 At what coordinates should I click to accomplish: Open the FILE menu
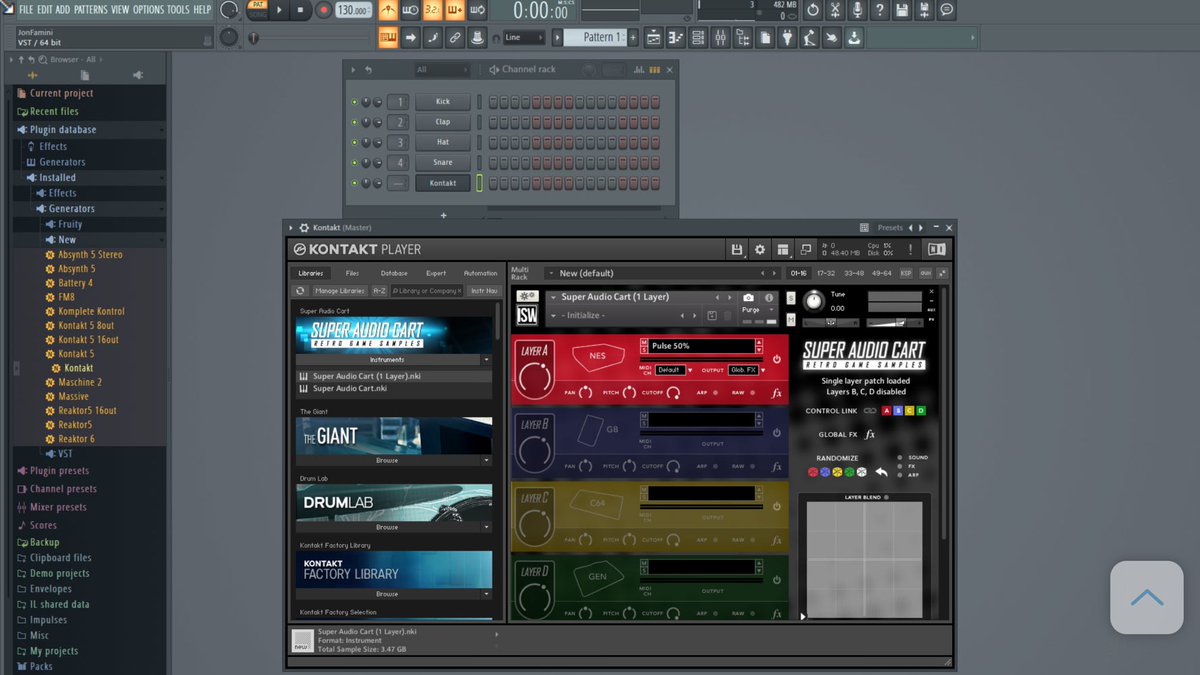26,9
